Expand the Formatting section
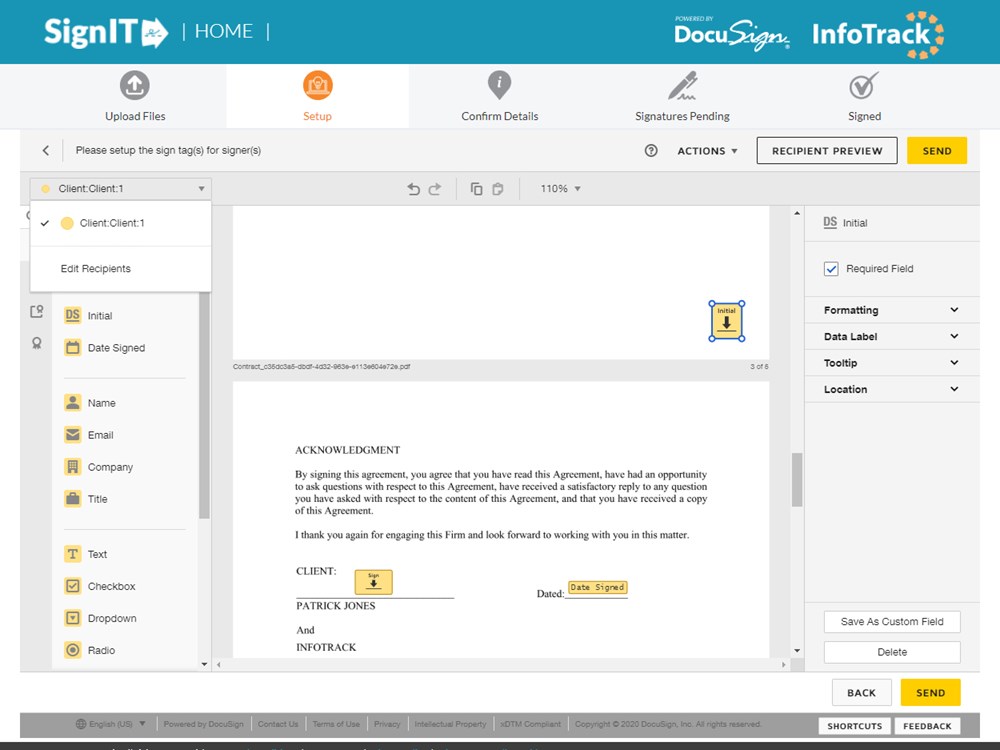This screenshot has height=750, width=1000. pyautogui.click(x=890, y=310)
